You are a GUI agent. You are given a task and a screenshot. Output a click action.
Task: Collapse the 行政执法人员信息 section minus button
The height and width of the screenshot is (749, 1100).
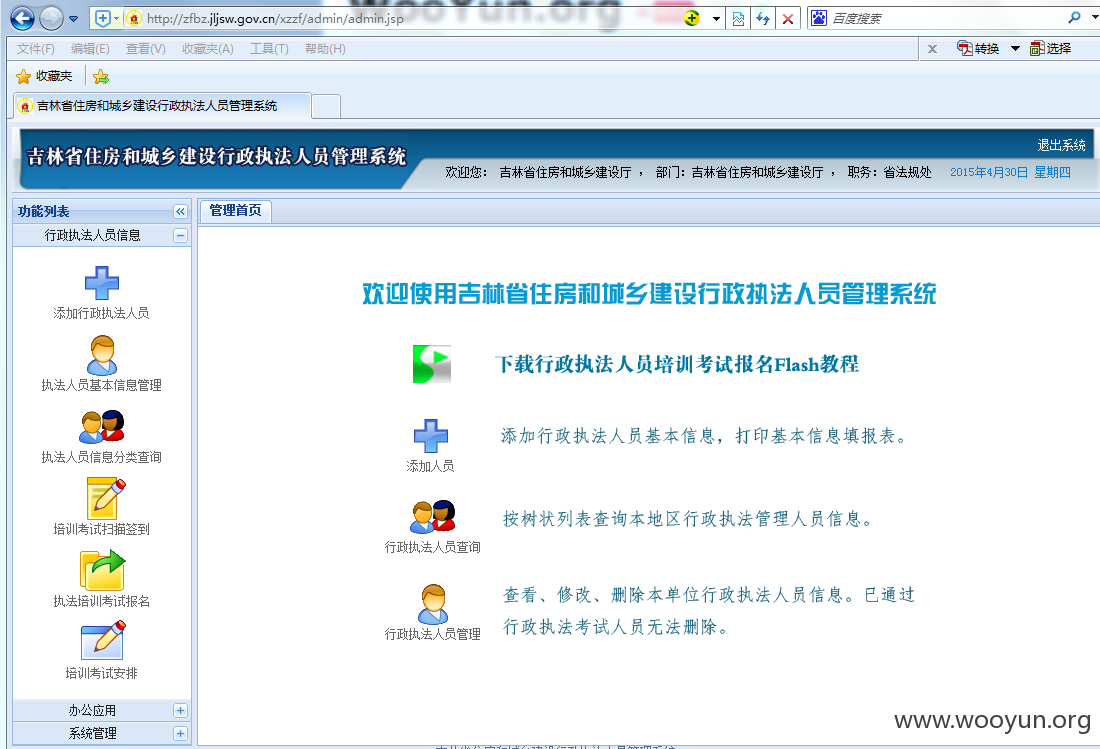click(x=180, y=236)
